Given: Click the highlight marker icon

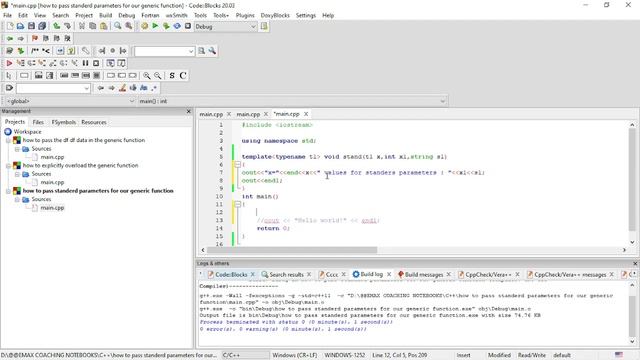Looking at the screenshot, I should point(122,88).
